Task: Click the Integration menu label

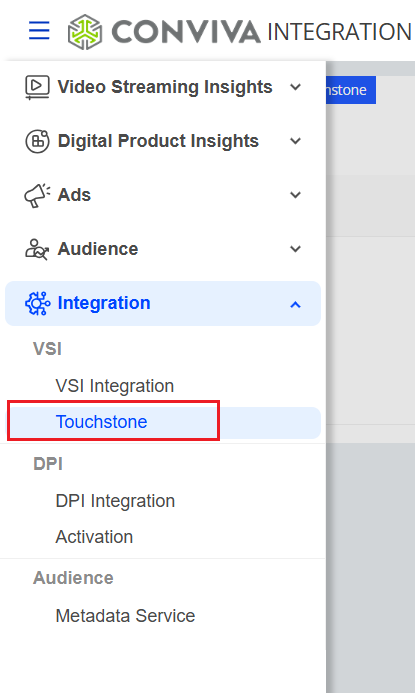Action: point(104,303)
